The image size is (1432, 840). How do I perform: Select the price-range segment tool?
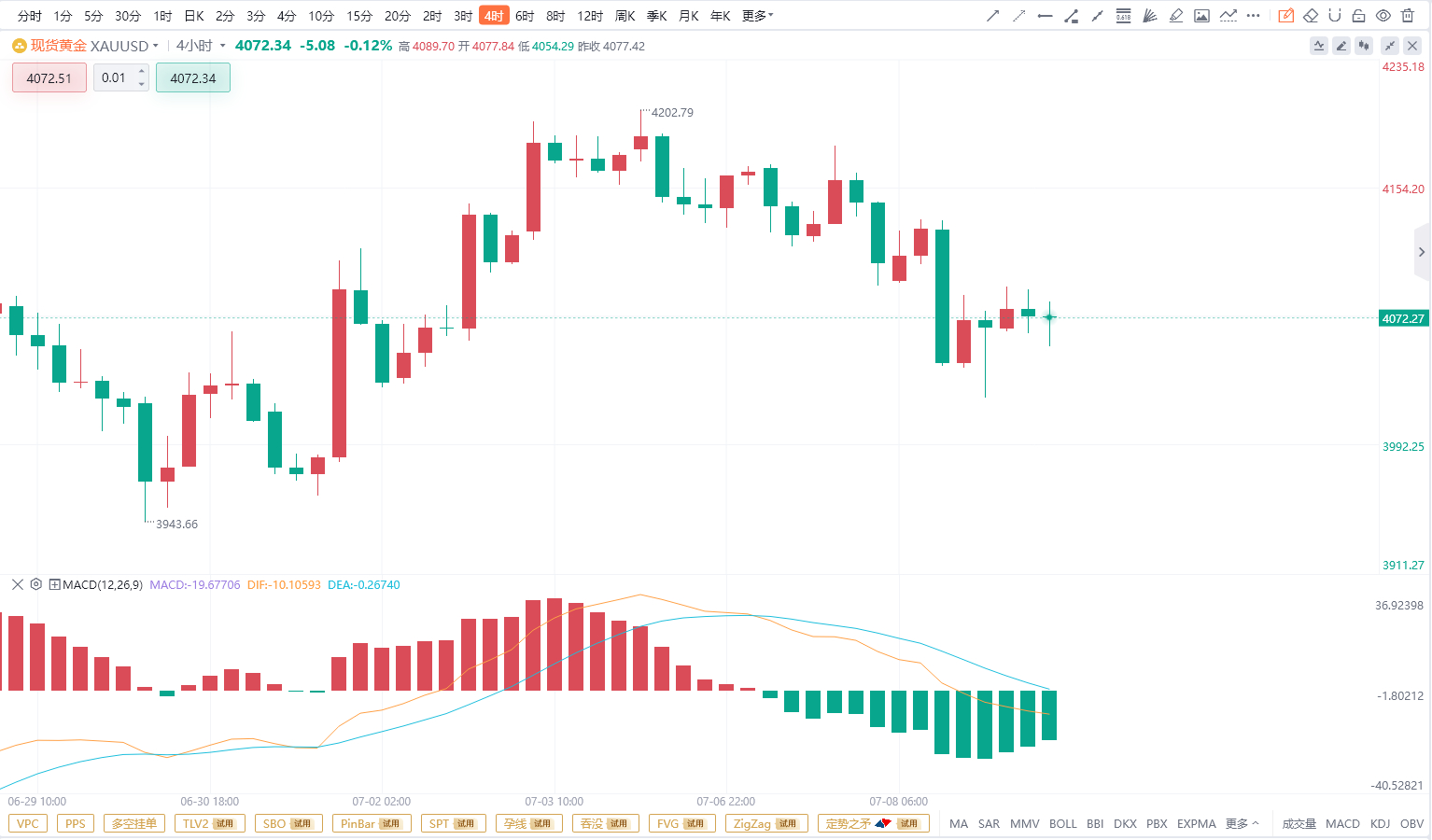[1071, 16]
